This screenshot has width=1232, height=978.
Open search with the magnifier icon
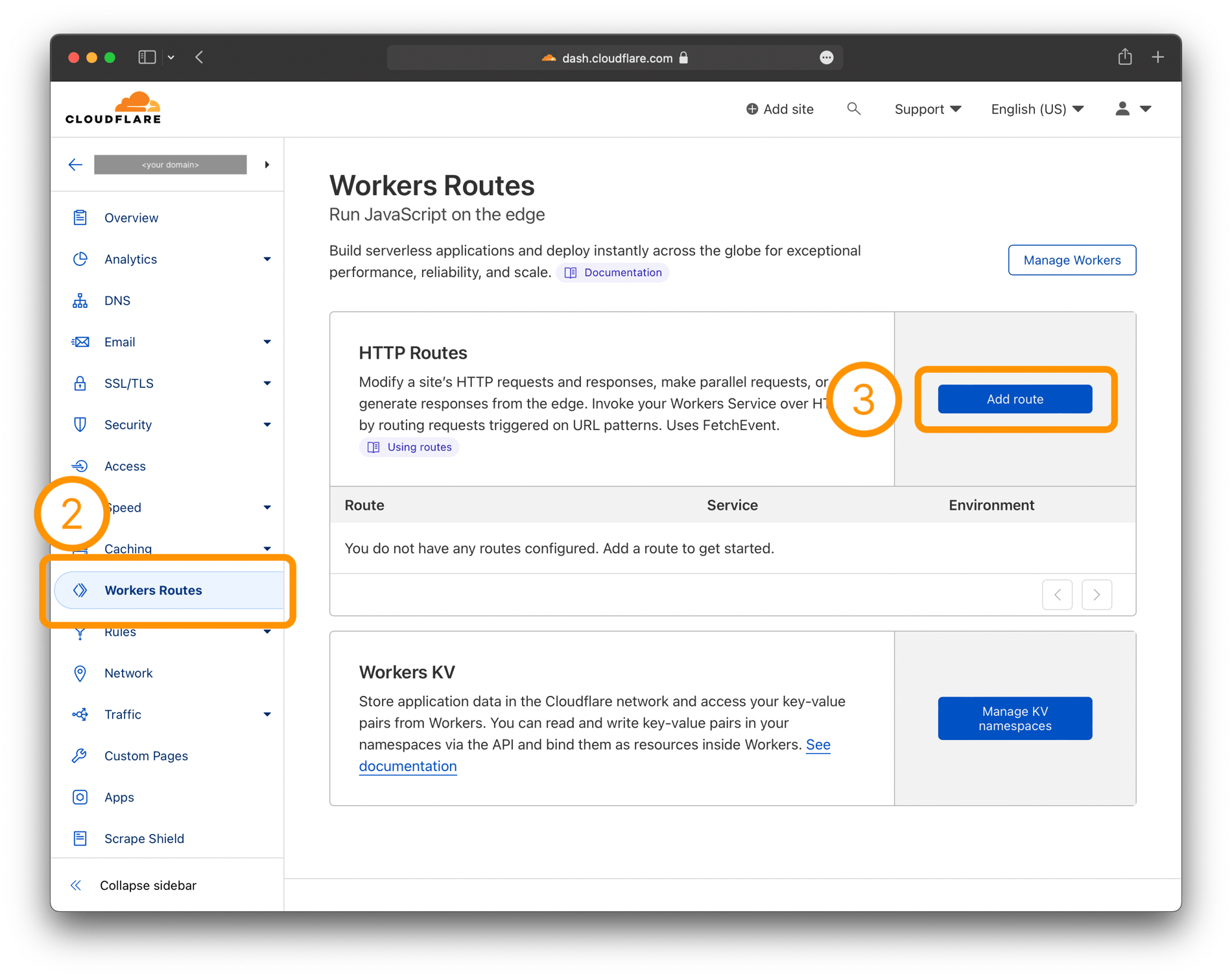click(x=854, y=108)
